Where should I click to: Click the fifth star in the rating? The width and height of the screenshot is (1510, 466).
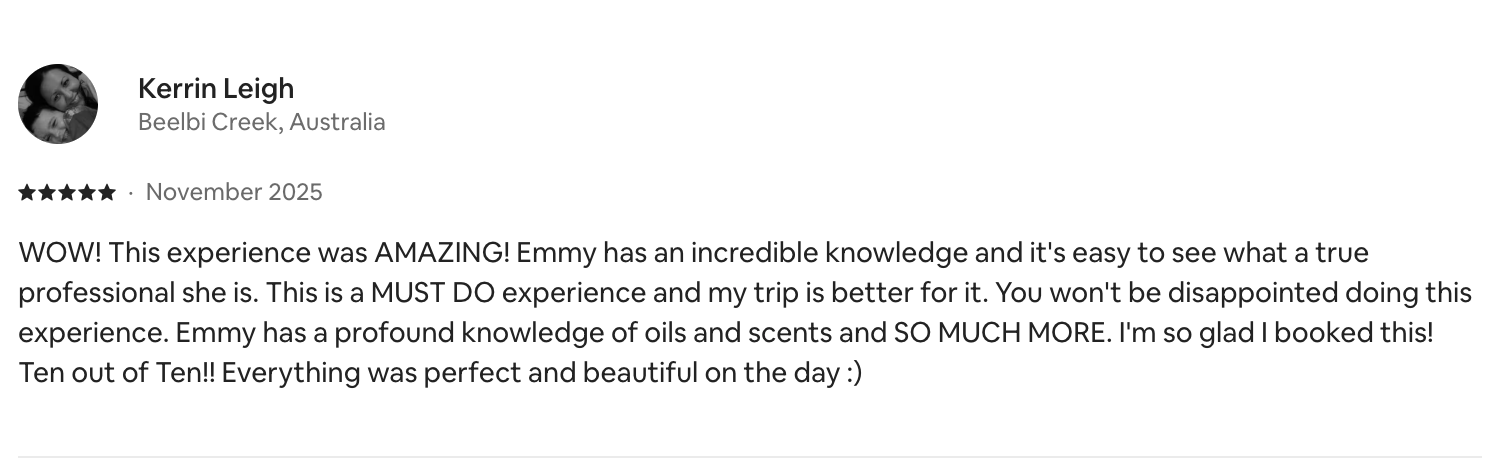(x=107, y=193)
